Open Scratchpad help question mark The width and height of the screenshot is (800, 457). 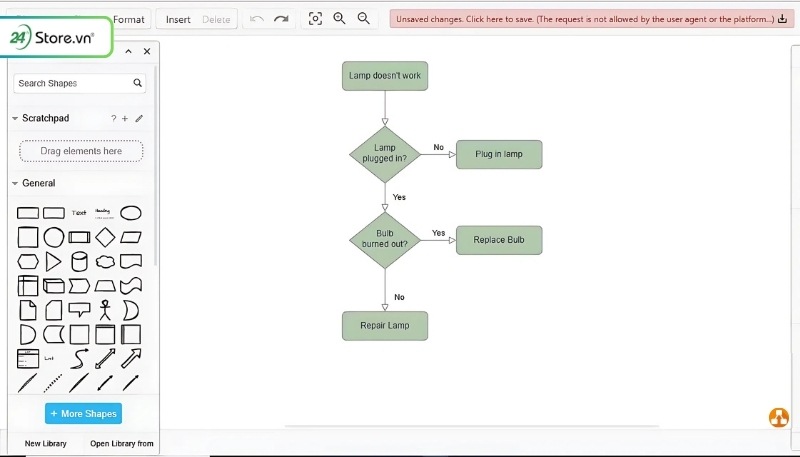click(x=114, y=118)
